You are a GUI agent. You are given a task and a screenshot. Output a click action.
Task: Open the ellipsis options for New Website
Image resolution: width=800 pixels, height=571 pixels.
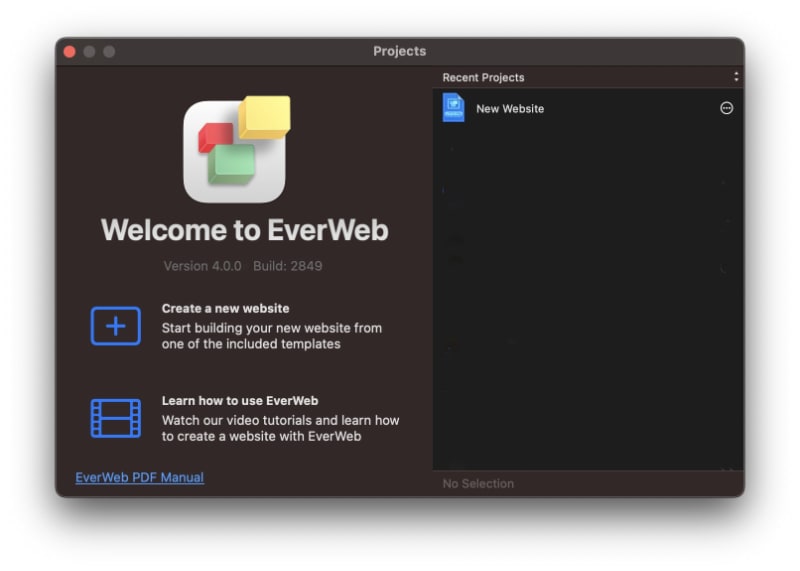click(x=726, y=108)
